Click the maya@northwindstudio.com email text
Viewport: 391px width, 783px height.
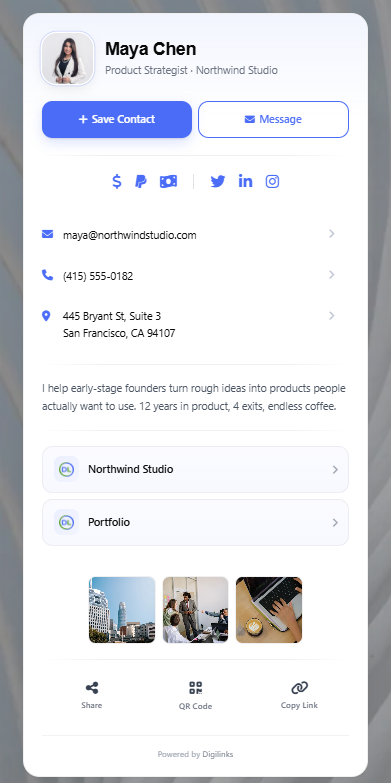click(129, 235)
